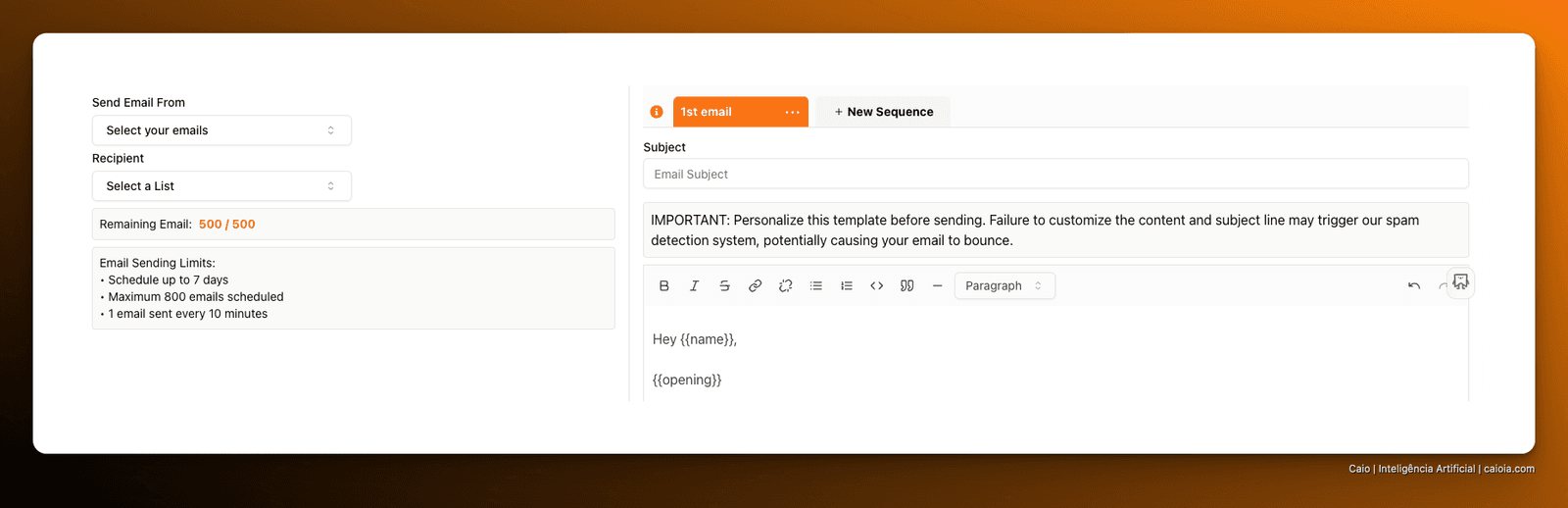Click the Email Sending Limits heading
The image size is (1568, 508).
pos(157,263)
